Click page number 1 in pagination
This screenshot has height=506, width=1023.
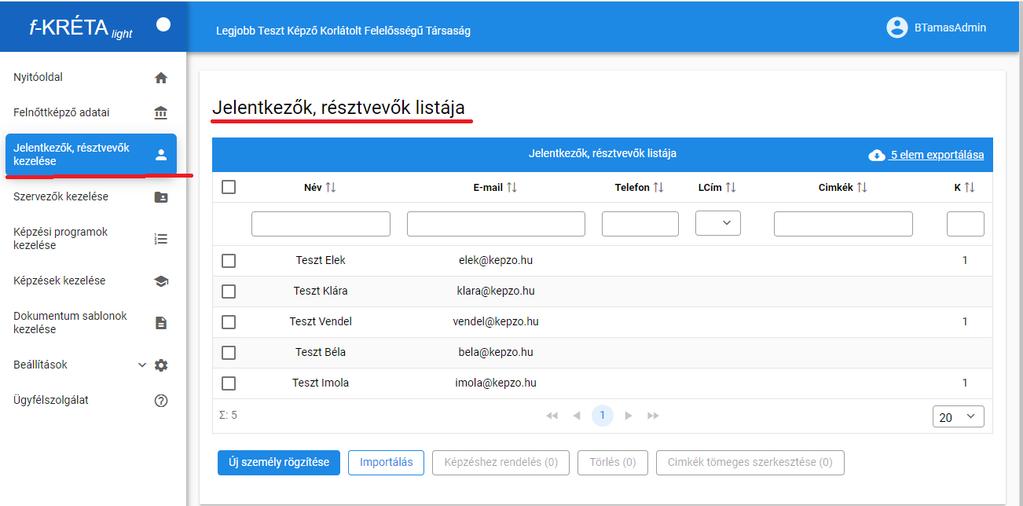[x=602, y=415]
